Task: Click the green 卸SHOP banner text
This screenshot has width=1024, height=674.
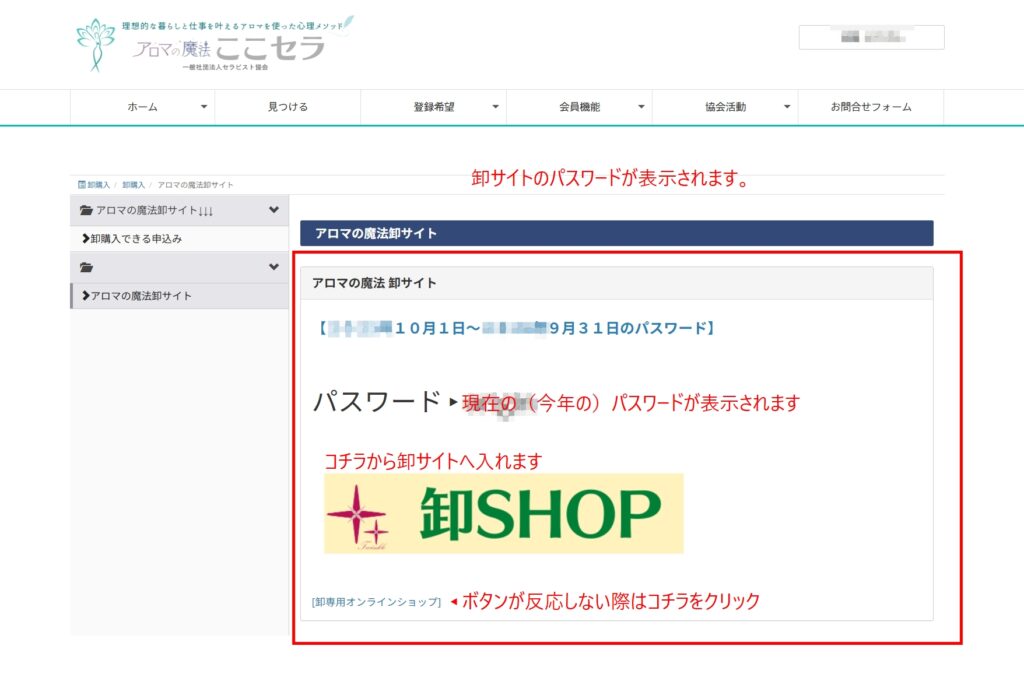Action: point(540,514)
